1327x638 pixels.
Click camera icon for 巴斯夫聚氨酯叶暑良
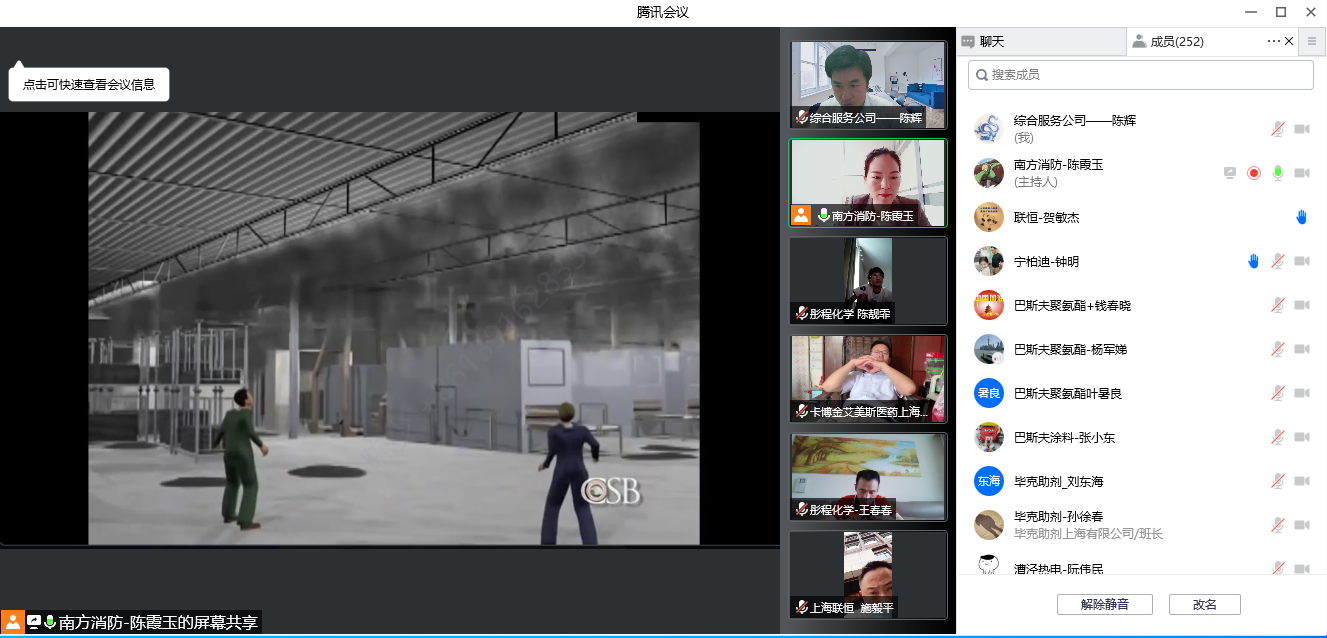click(x=1302, y=393)
